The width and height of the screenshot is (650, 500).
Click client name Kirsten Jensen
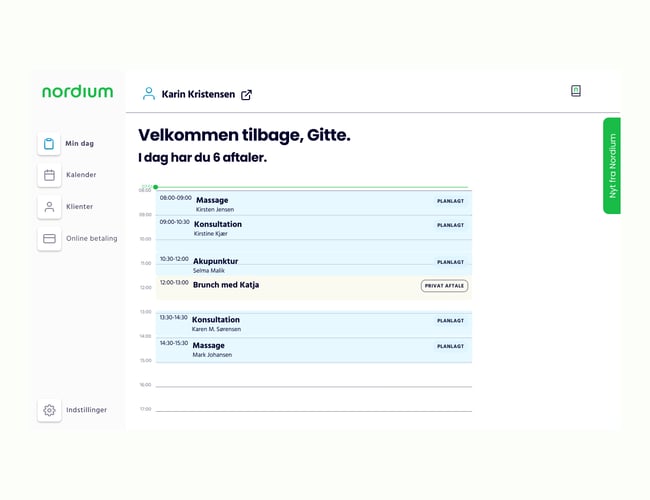(215, 210)
